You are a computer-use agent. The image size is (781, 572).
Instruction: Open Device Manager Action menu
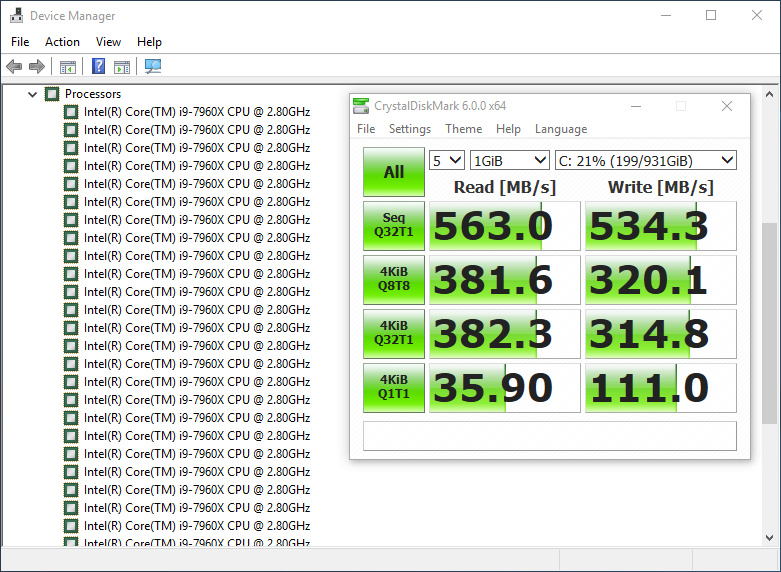tap(62, 42)
